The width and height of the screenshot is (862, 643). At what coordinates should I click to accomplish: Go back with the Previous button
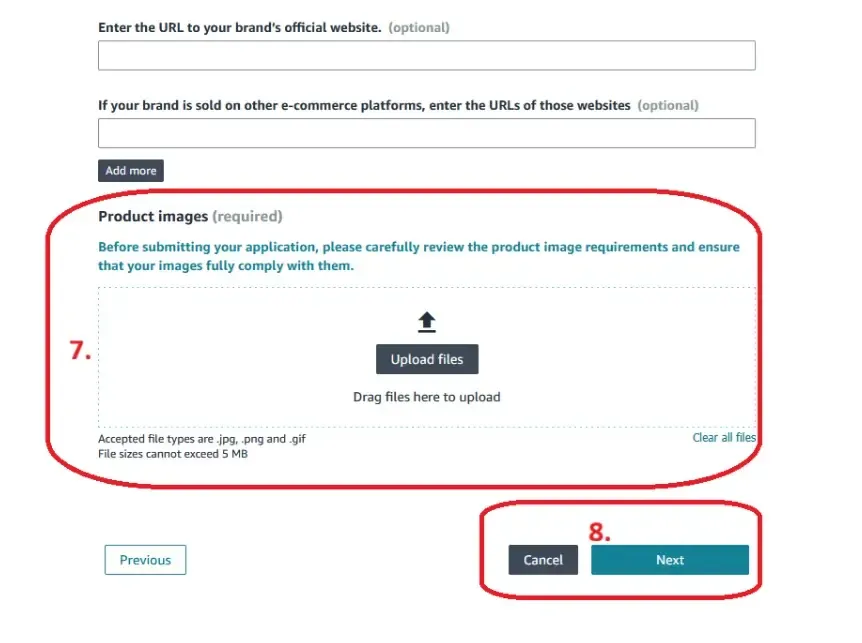pyautogui.click(x=145, y=560)
